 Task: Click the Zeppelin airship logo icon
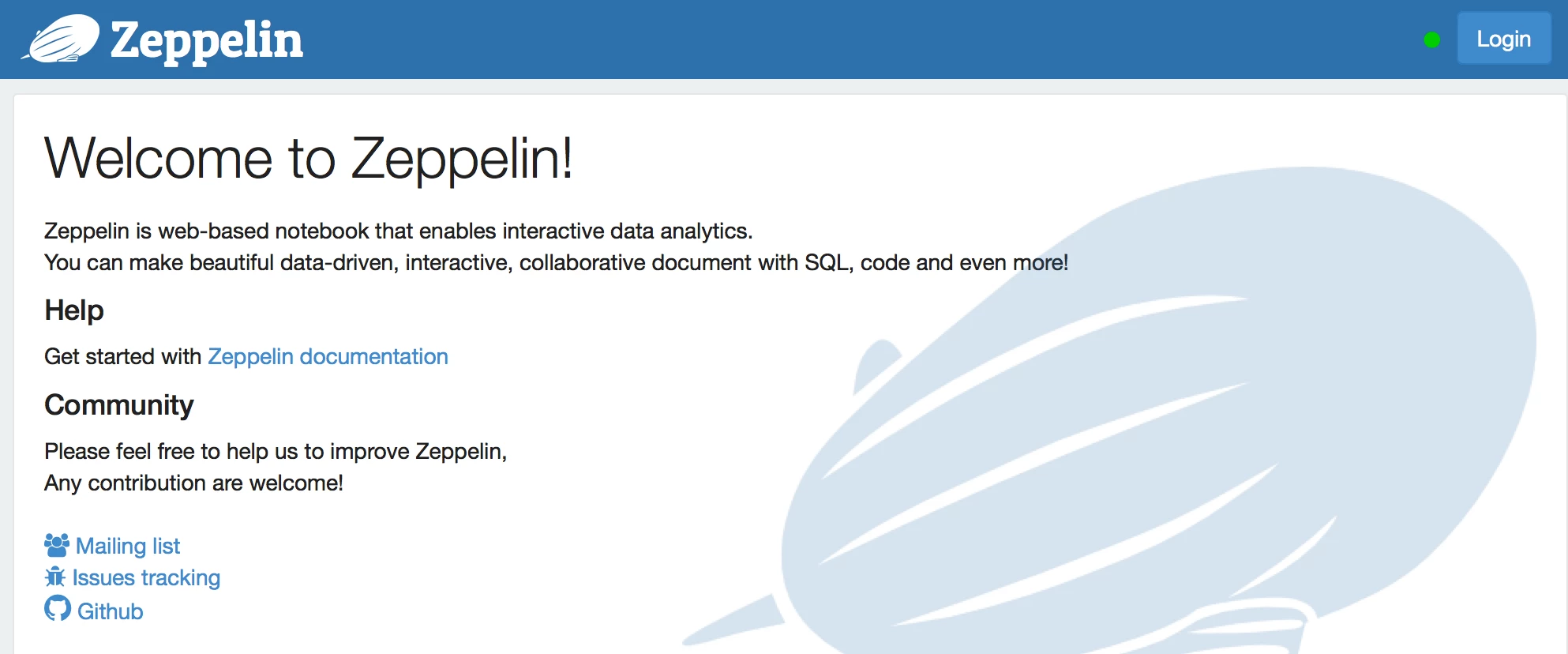click(61, 38)
